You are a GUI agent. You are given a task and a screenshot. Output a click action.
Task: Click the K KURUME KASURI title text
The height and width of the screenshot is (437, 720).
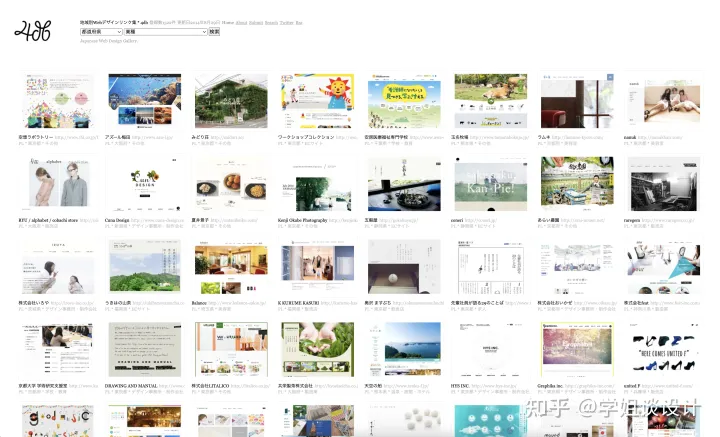pos(298,303)
